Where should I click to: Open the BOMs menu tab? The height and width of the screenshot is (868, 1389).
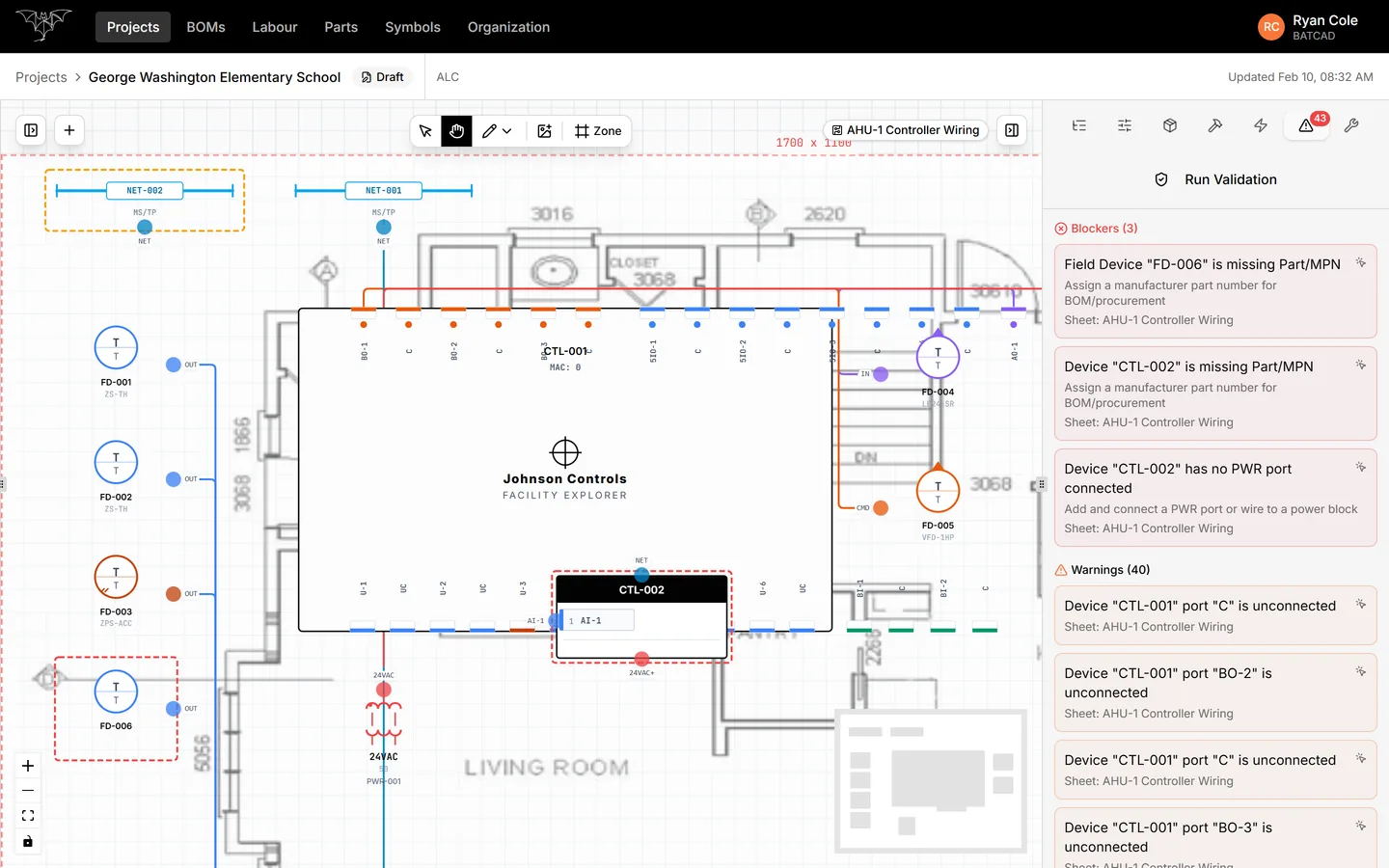coord(205,27)
